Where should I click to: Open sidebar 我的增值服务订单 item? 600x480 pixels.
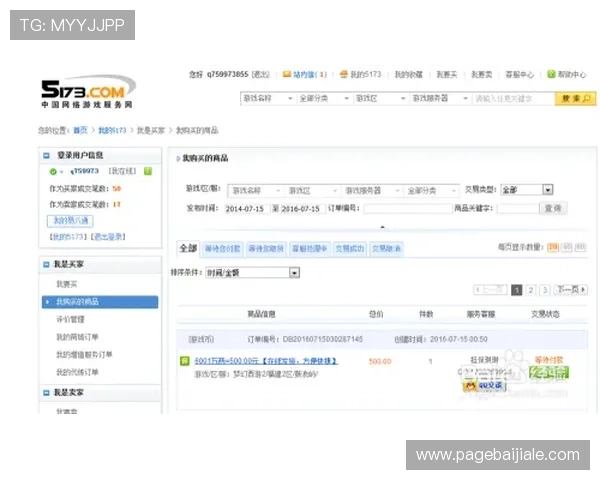click(84, 354)
